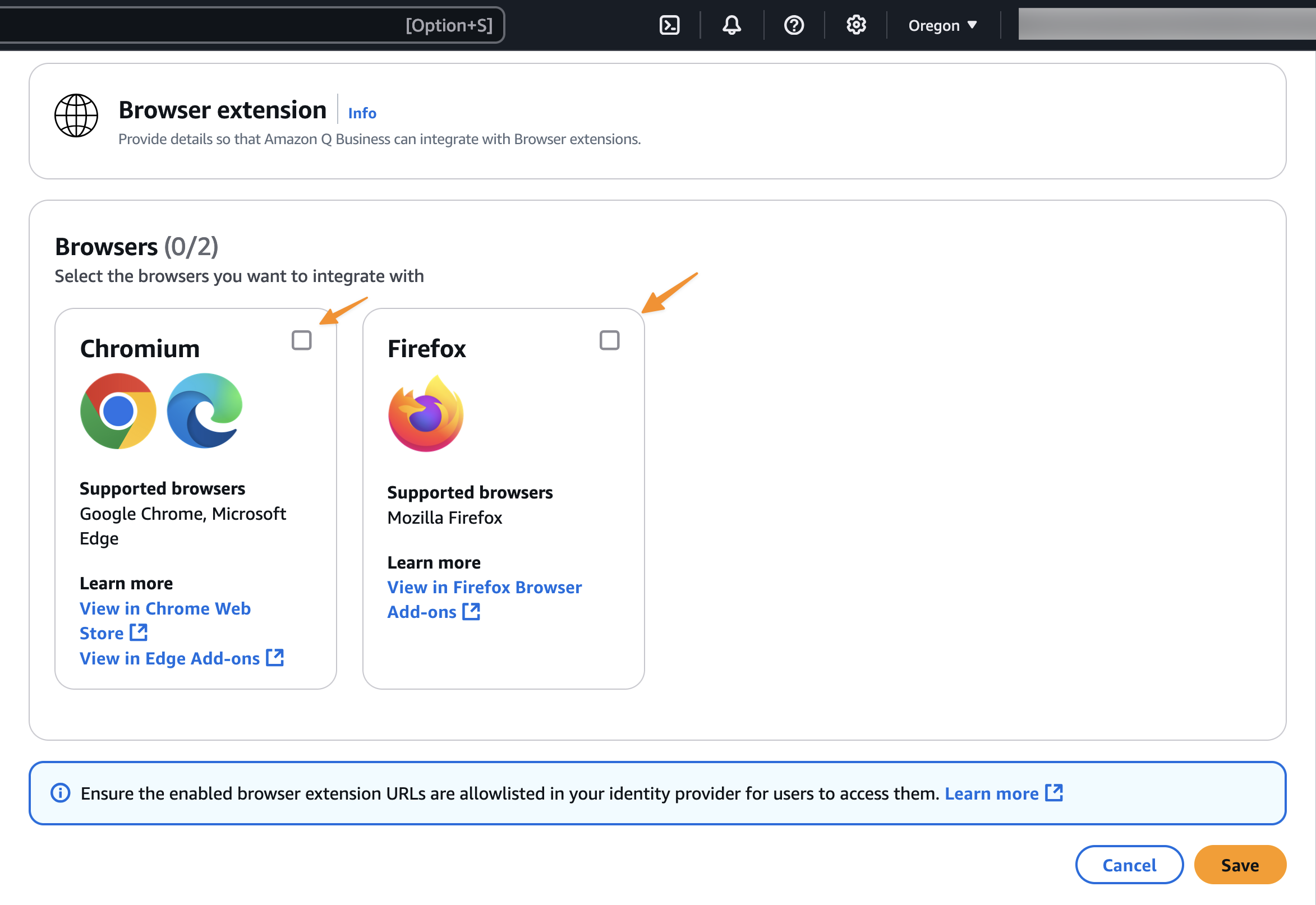Open the help question mark icon
The width and height of the screenshot is (1316, 905).
(794, 26)
